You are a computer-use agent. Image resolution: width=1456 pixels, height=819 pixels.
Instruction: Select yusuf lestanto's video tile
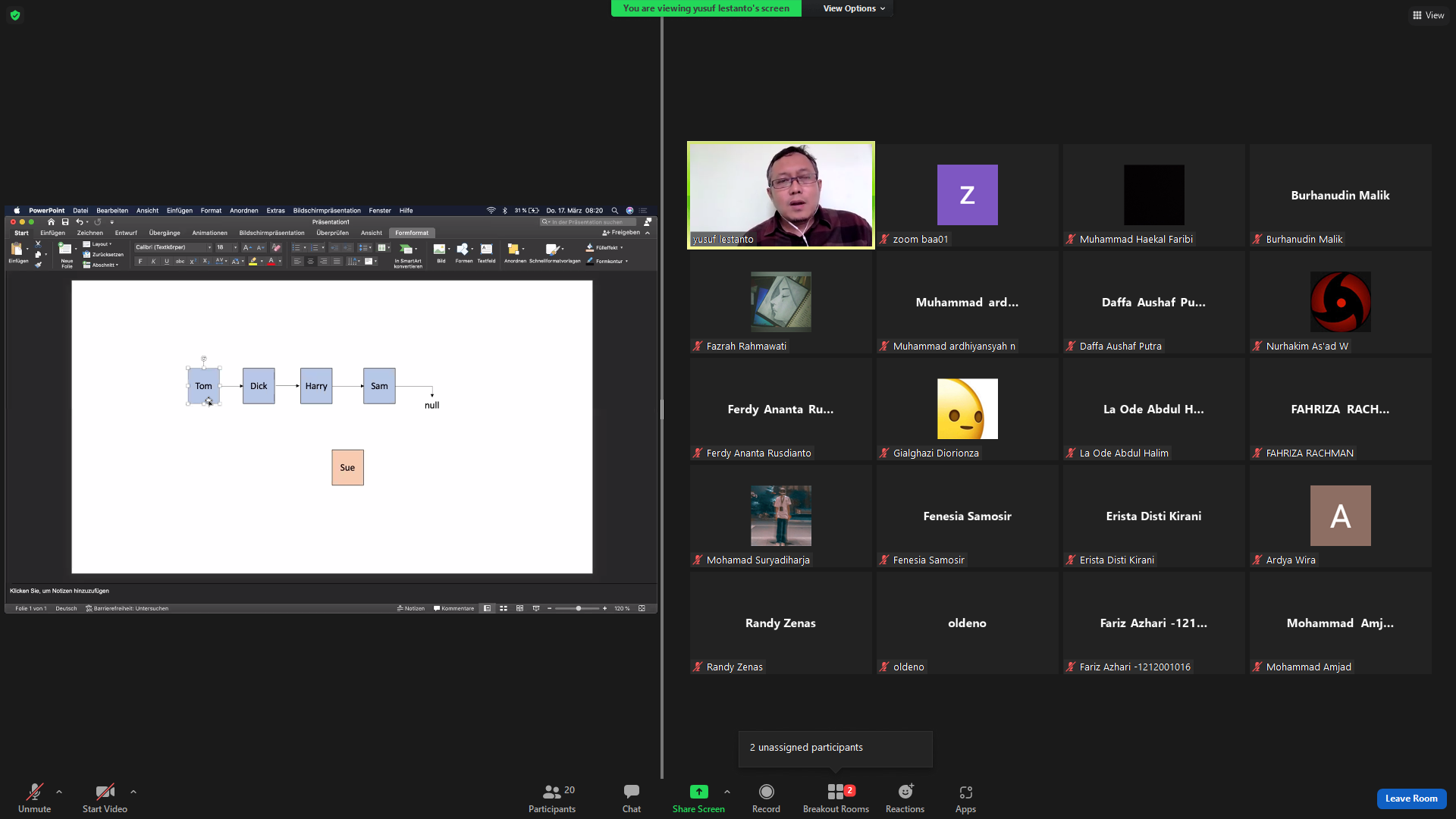(781, 195)
